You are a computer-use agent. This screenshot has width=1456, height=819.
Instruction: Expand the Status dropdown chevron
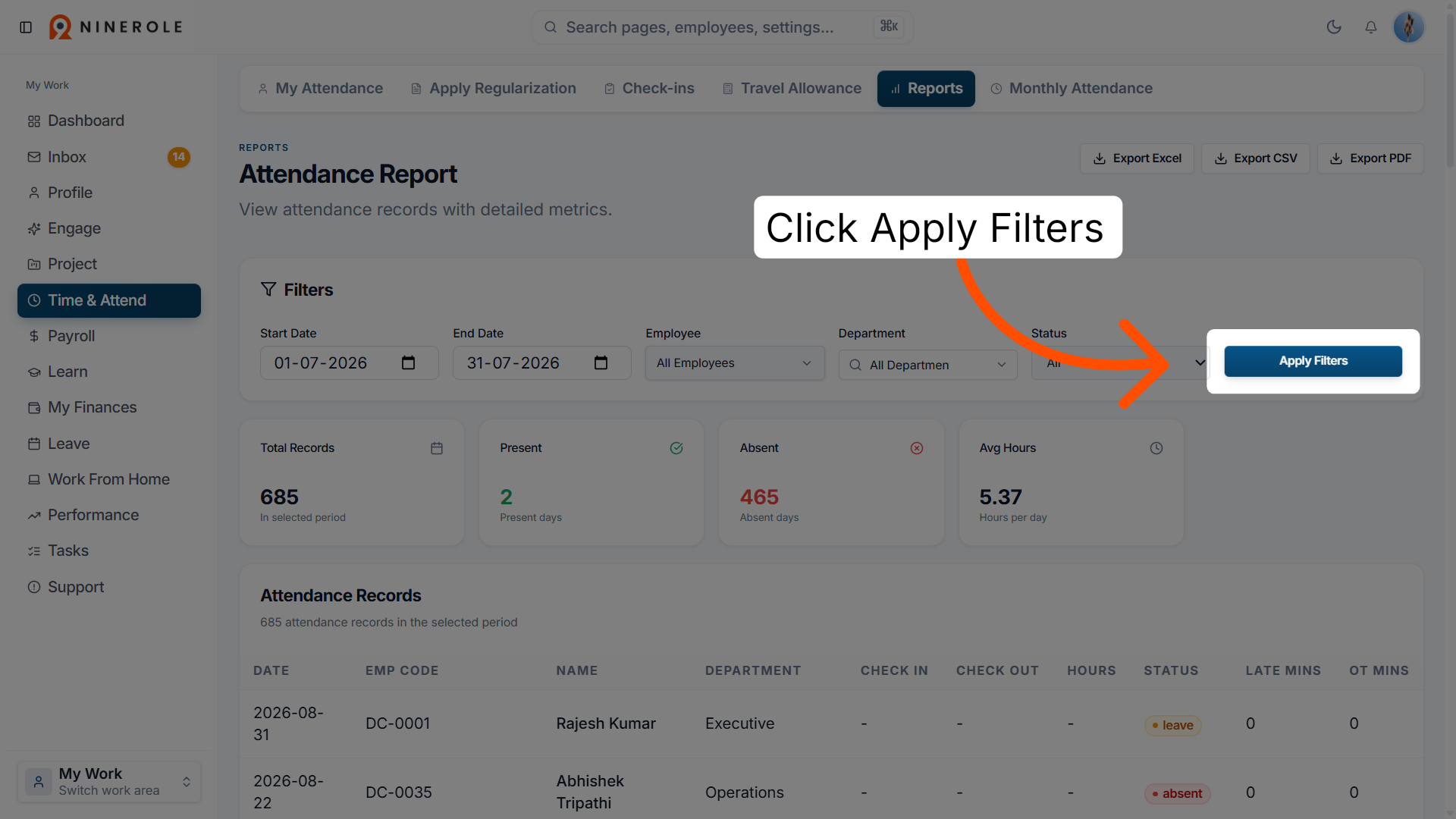click(x=1200, y=362)
